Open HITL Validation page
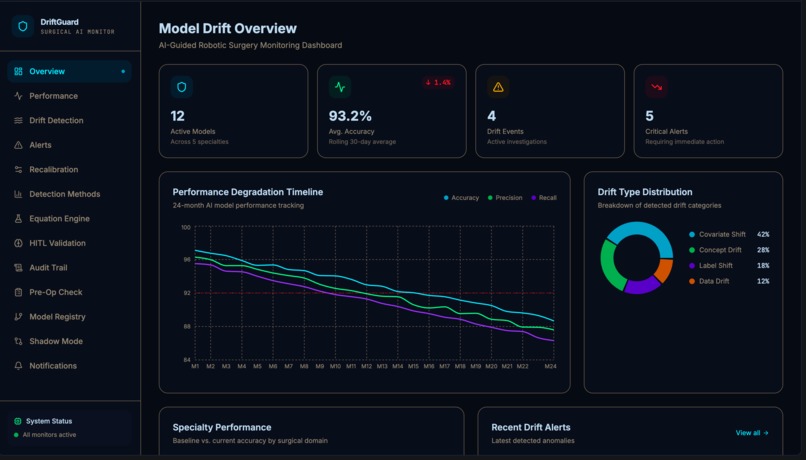 69,243
